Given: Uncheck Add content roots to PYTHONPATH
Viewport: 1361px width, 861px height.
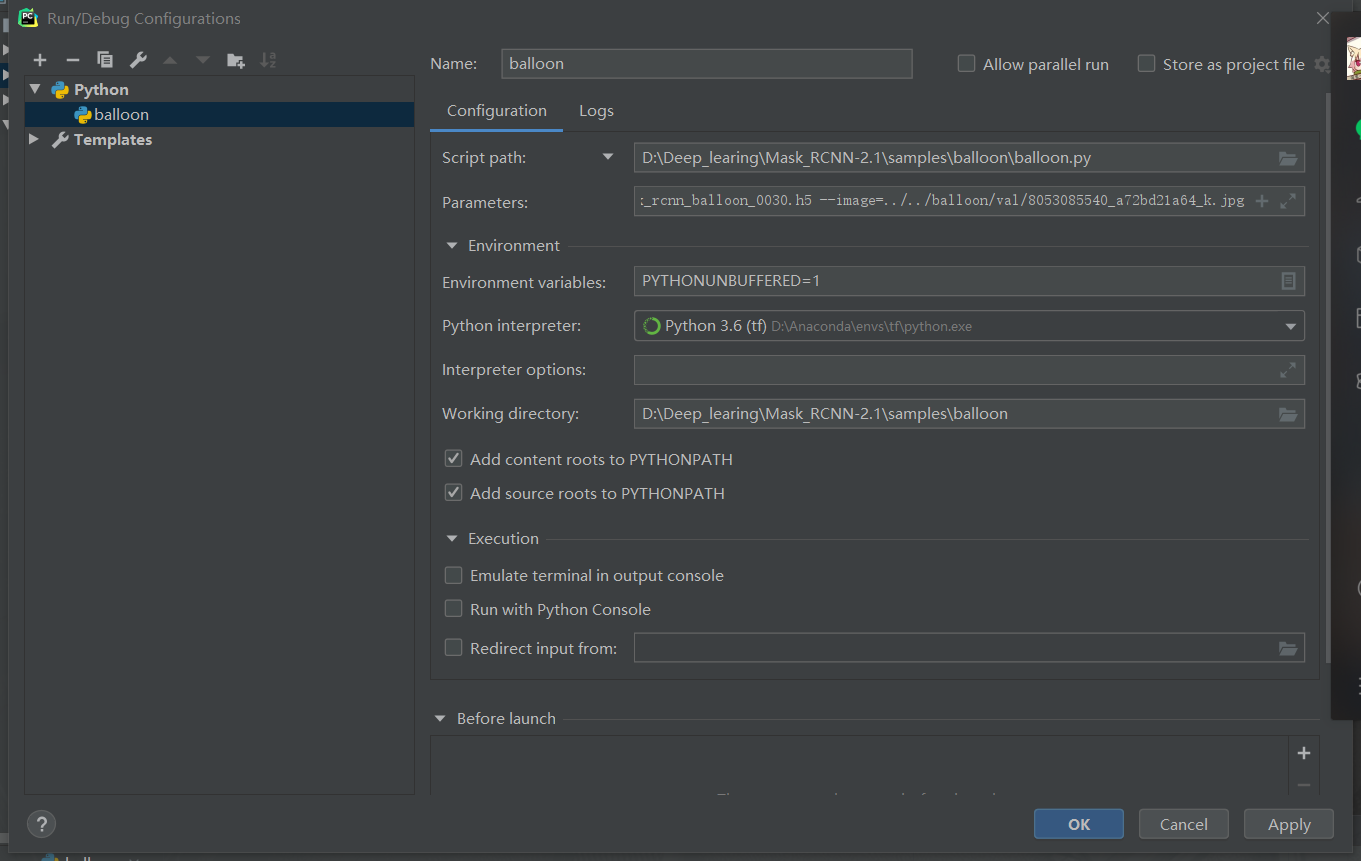Looking at the screenshot, I should tap(454, 459).
